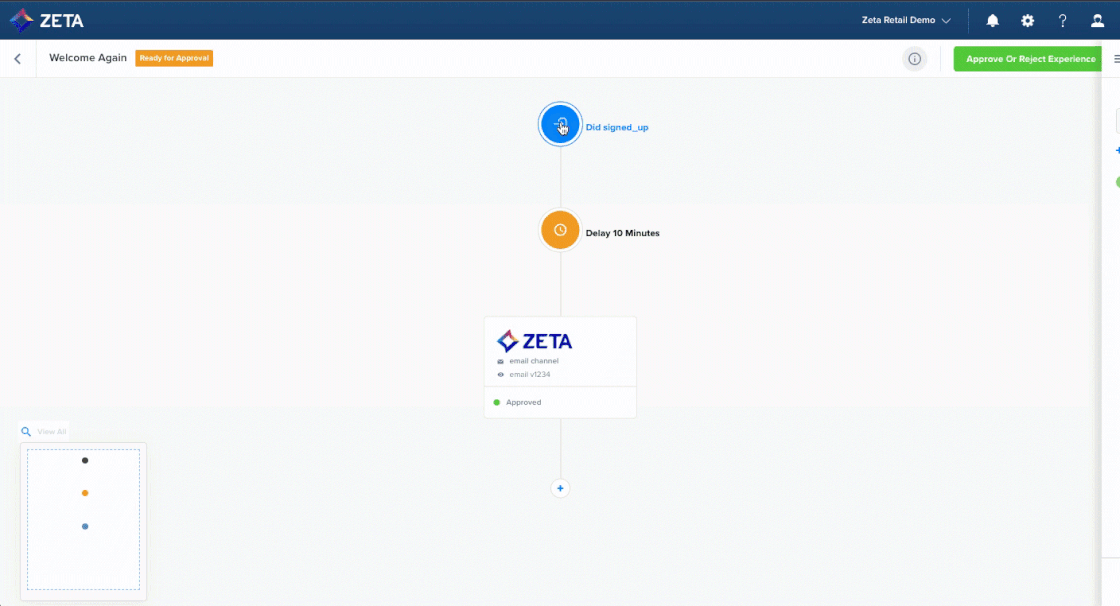Screen dimensions: 1120x606
Task: Expand the Zeta Retail Demo account dropdown
Action: pos(906,20)
